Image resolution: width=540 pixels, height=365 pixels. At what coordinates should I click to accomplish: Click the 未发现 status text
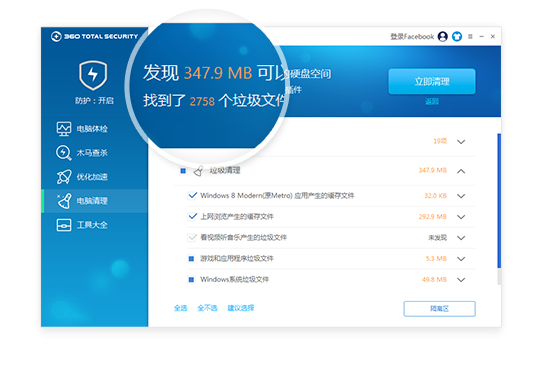(x=437, y=238)
